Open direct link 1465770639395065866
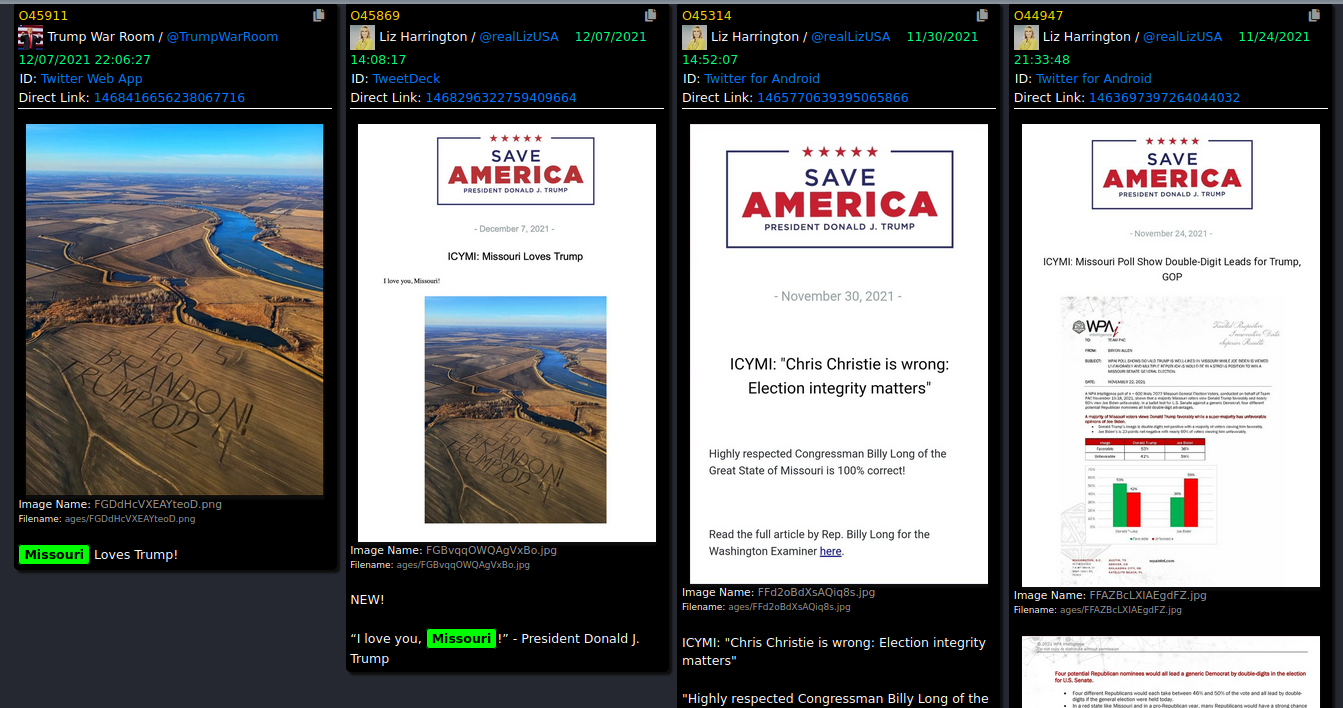Image resolution: width=1343 pixels, height=708 pixels. tap(833, 98)
